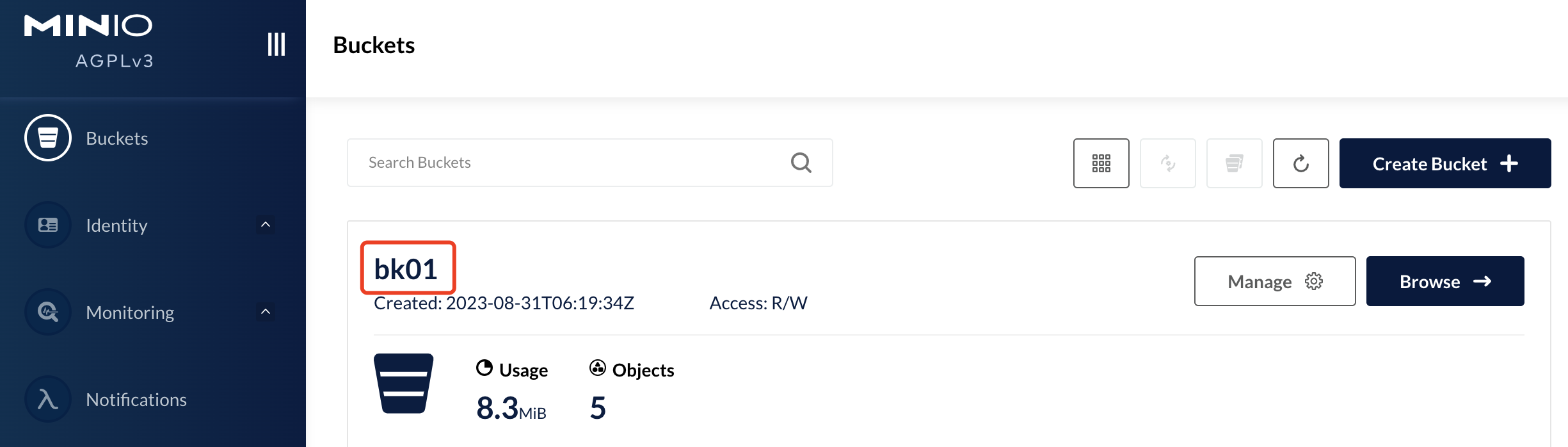Screen dimensions: 1568x447
Task: Click Manage for bucket bk01
Action: pyautogui.click(x=1274, y=281)
